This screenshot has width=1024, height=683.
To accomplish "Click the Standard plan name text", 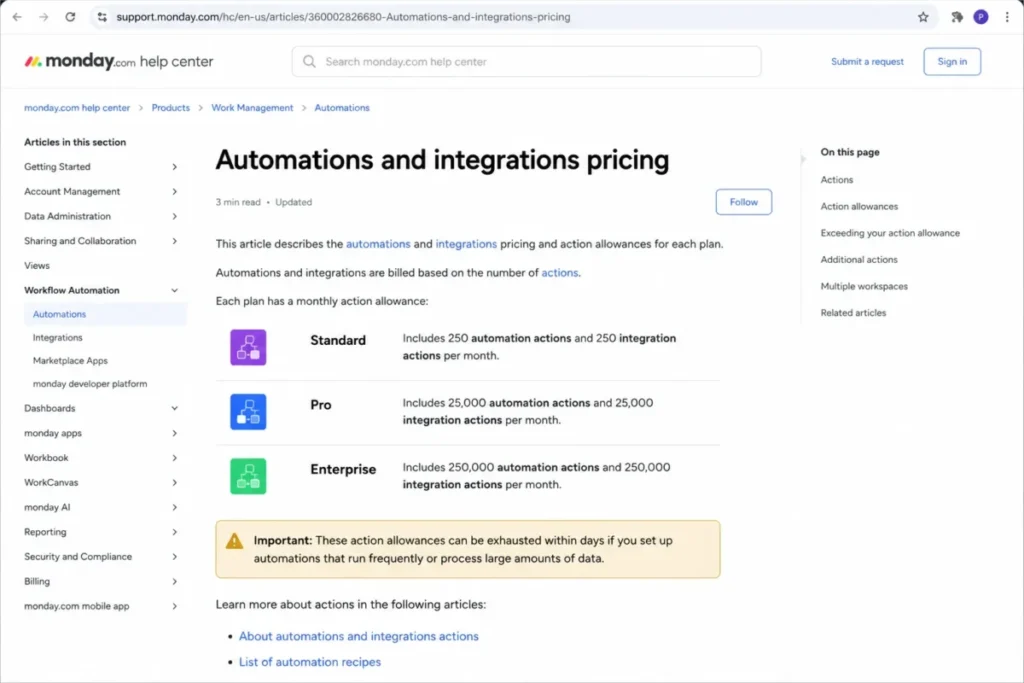I will pos(338,340).
